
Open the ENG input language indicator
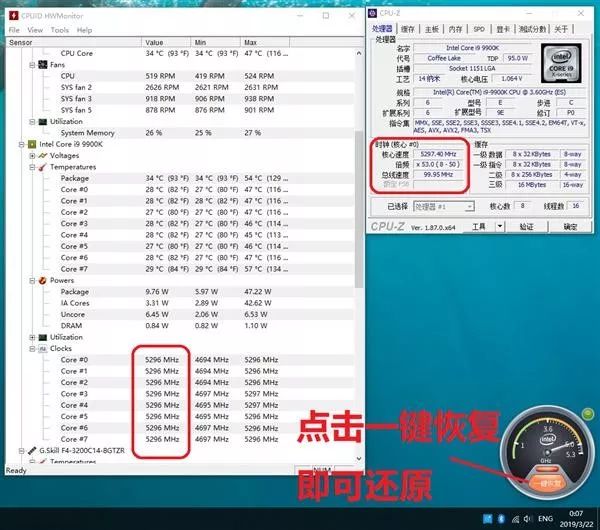pos(545,519)
